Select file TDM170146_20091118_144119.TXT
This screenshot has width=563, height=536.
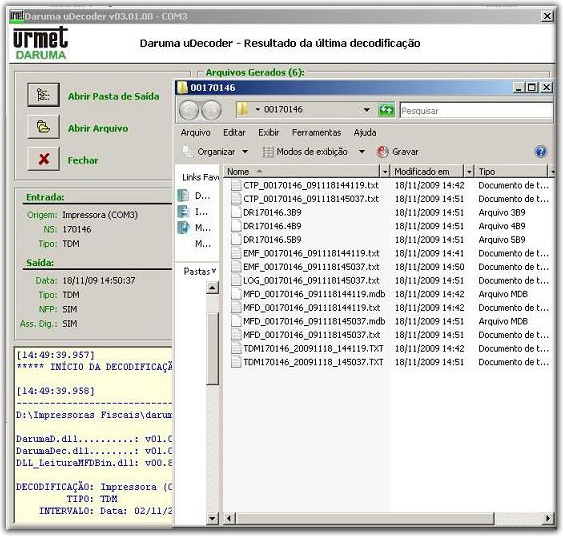coord(313,349)
